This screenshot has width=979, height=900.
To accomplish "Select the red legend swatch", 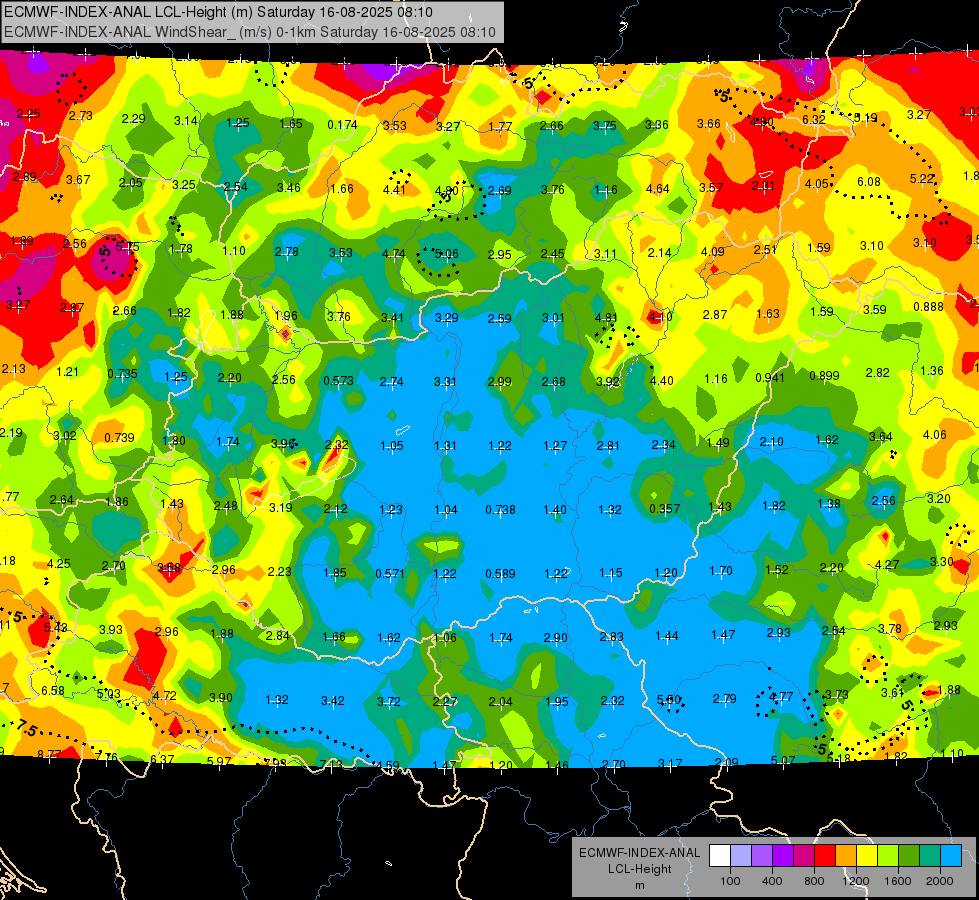I will [825, 855].
